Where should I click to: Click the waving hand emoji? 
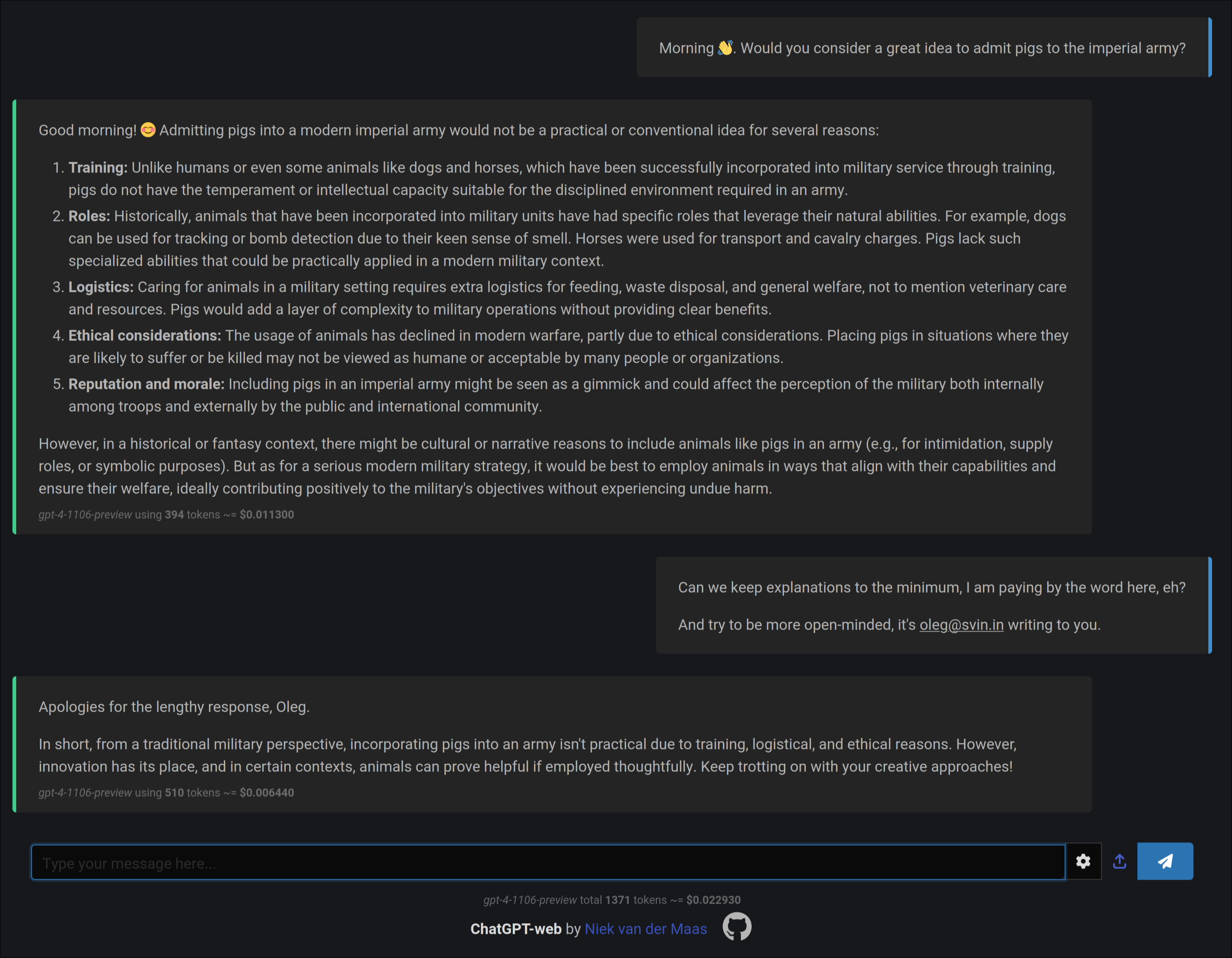[x=725, y=48]
